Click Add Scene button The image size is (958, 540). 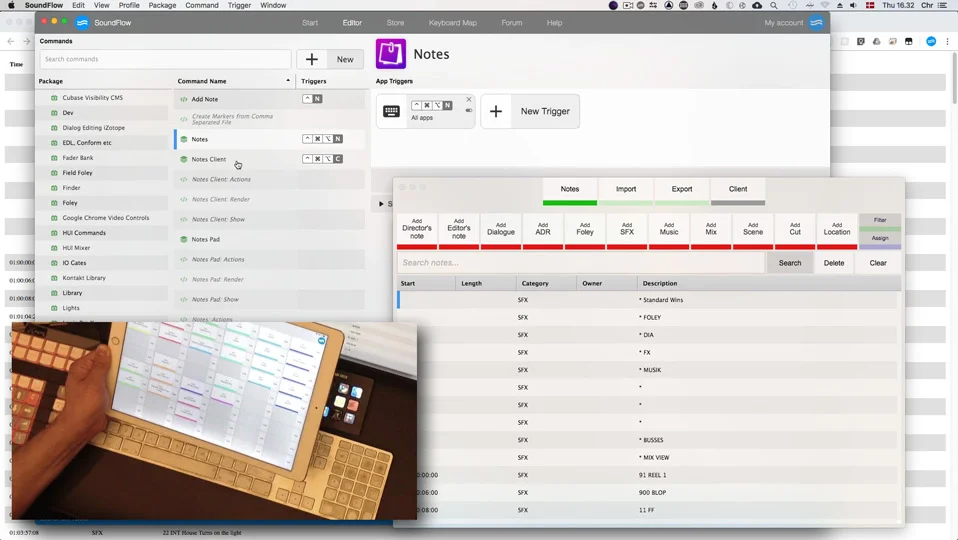(753, 231)
